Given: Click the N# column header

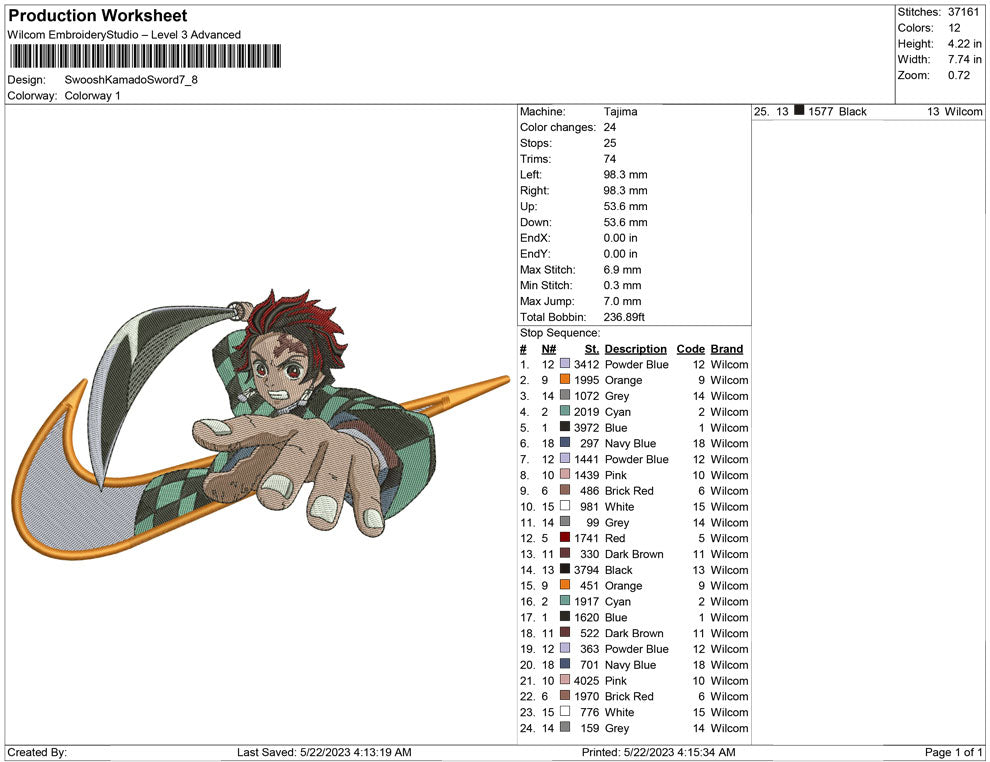Looking at the screenshot, I should click(548, 349).
